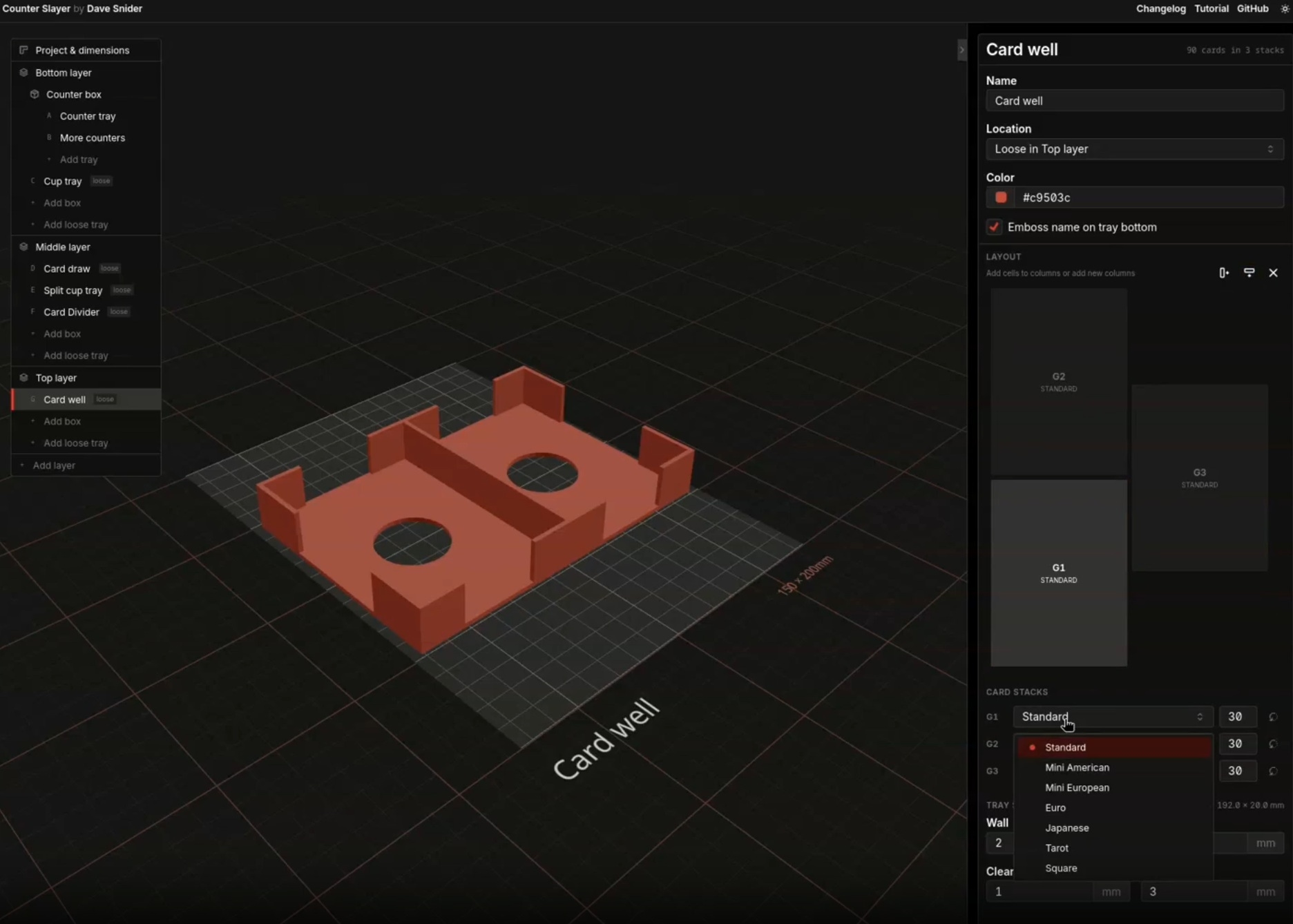Click the Project & dimensions icon

coord(24,50)
